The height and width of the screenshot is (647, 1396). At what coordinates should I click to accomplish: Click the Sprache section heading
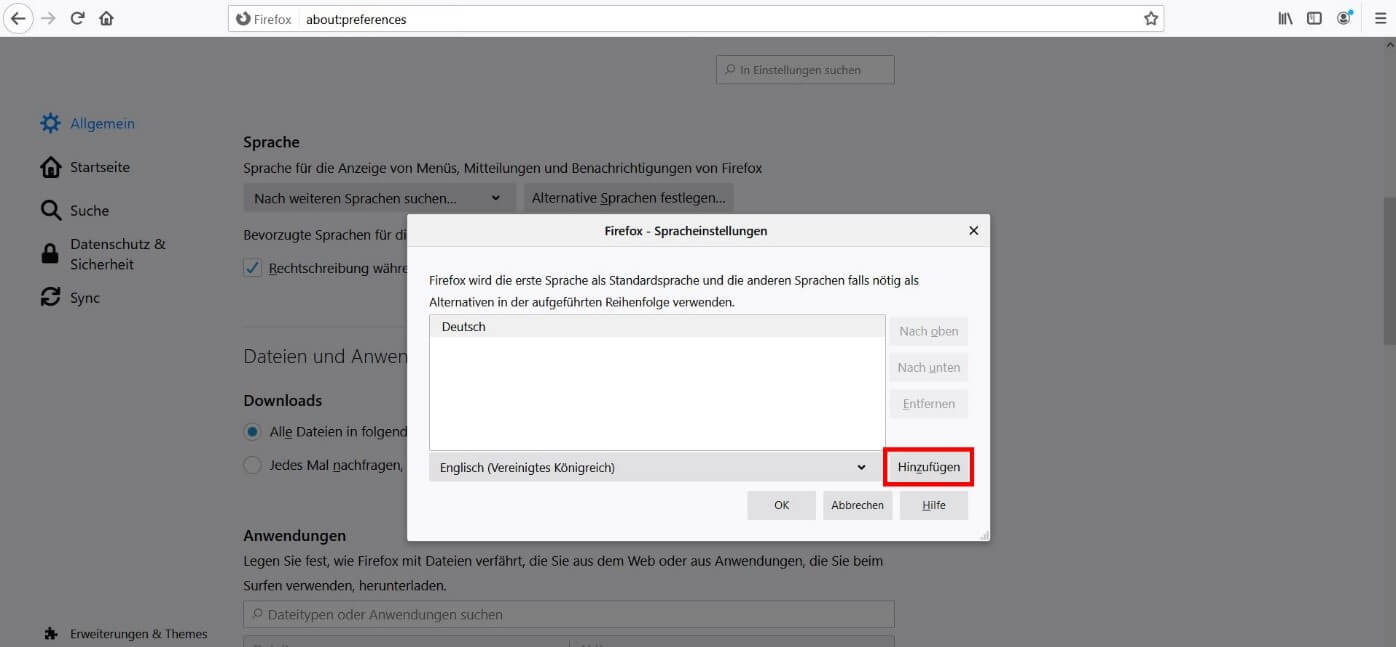tap(272, 142)
